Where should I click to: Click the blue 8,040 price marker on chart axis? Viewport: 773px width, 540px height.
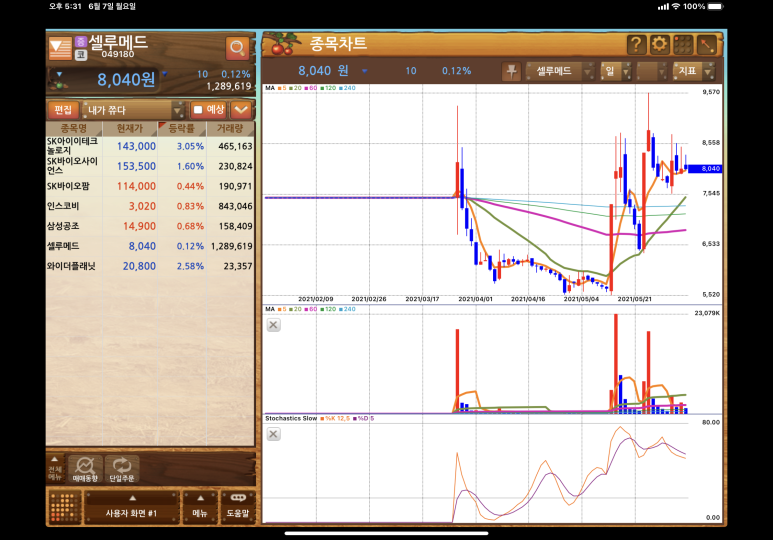pyautogui.click(x=705, y=169)
